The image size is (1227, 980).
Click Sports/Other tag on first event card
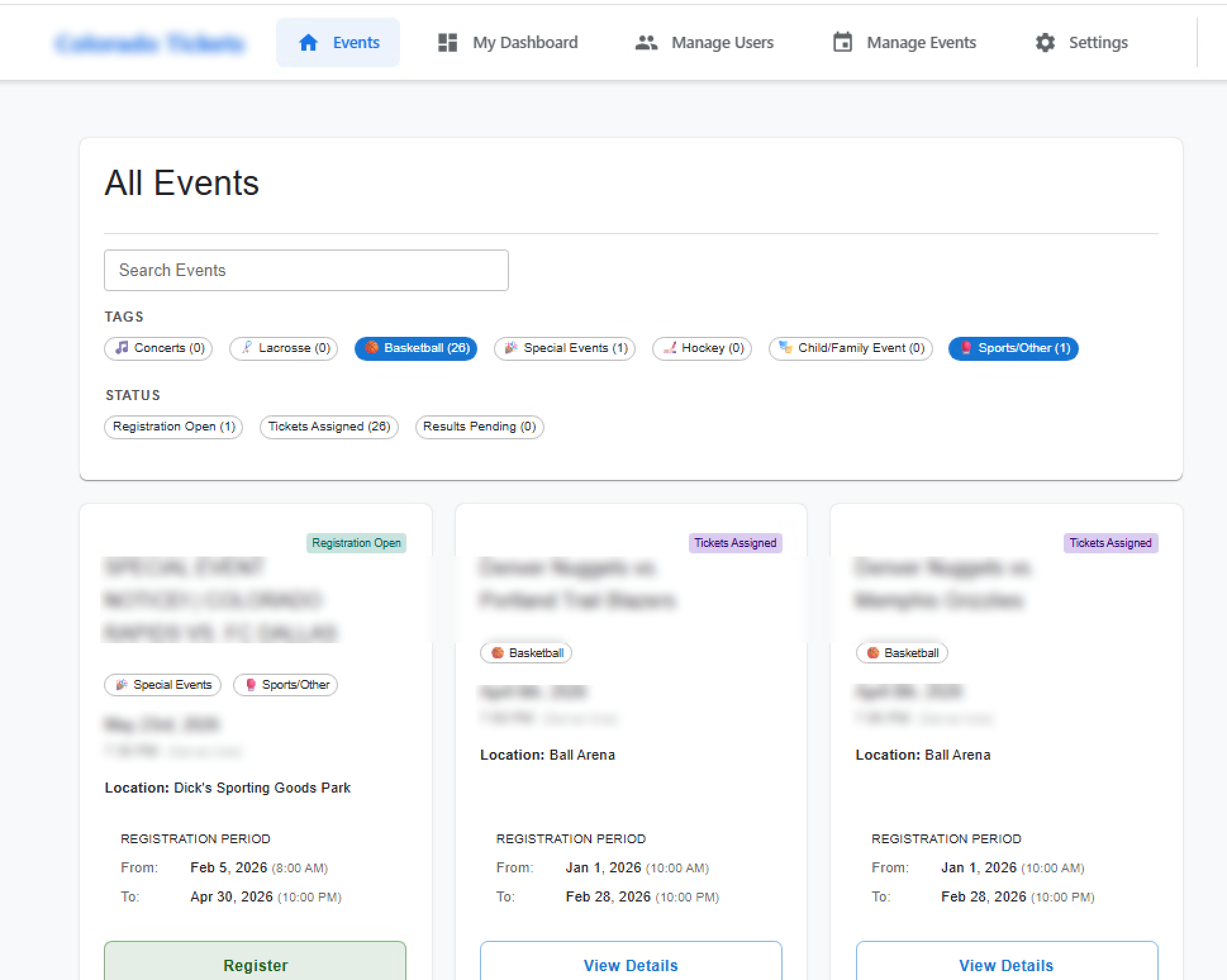pyautogui.click(x=286, y=684)
